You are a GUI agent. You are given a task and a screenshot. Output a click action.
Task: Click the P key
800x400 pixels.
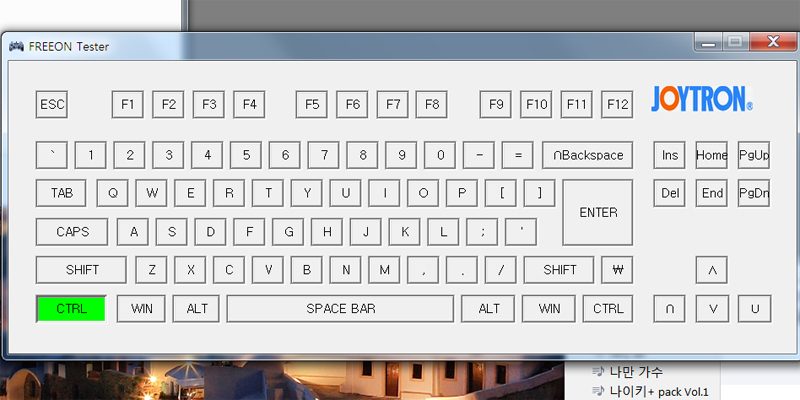click(x=462, y=193)
